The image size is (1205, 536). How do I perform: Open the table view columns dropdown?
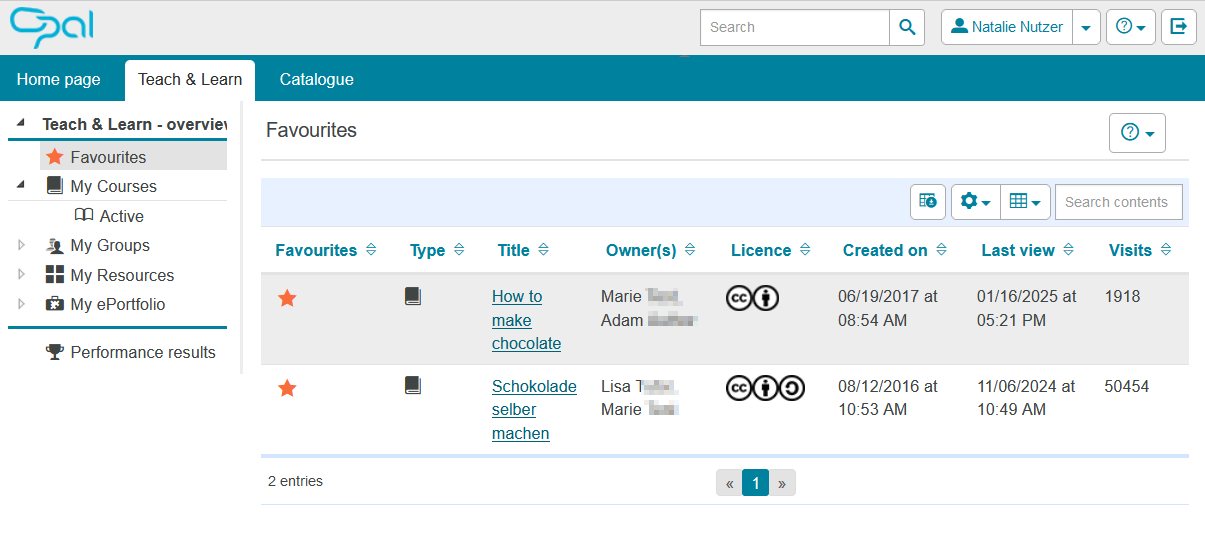point(1025,202)
